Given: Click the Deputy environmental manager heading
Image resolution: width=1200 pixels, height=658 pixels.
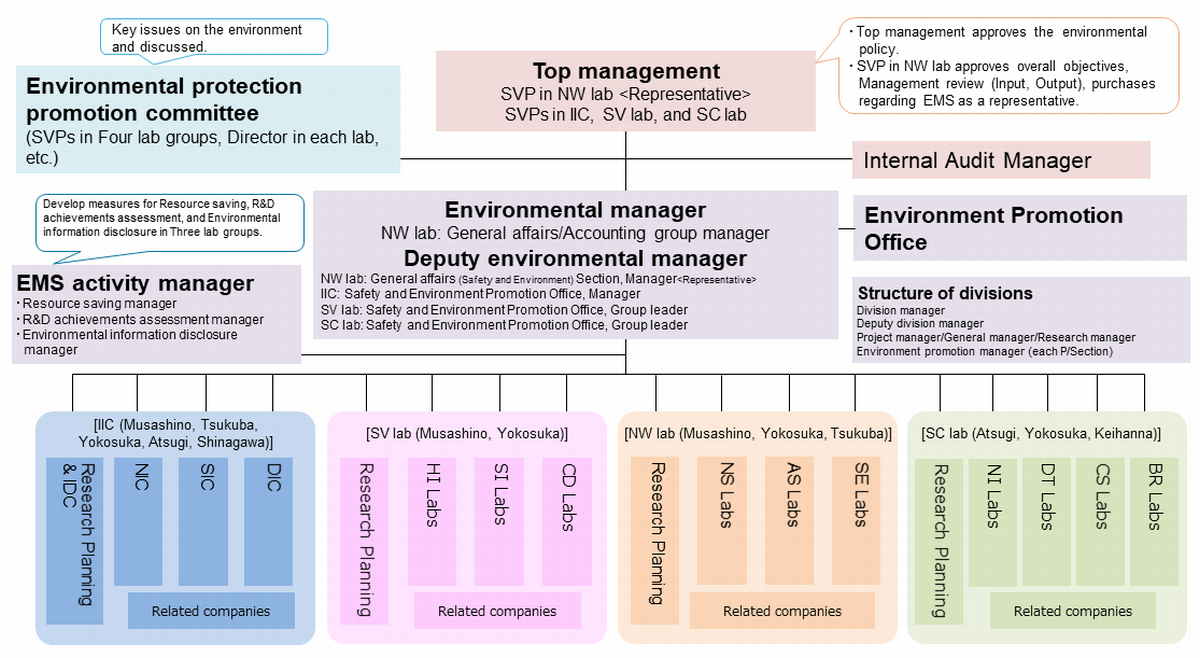Looking at the screenshot, I should pos(575,257).
